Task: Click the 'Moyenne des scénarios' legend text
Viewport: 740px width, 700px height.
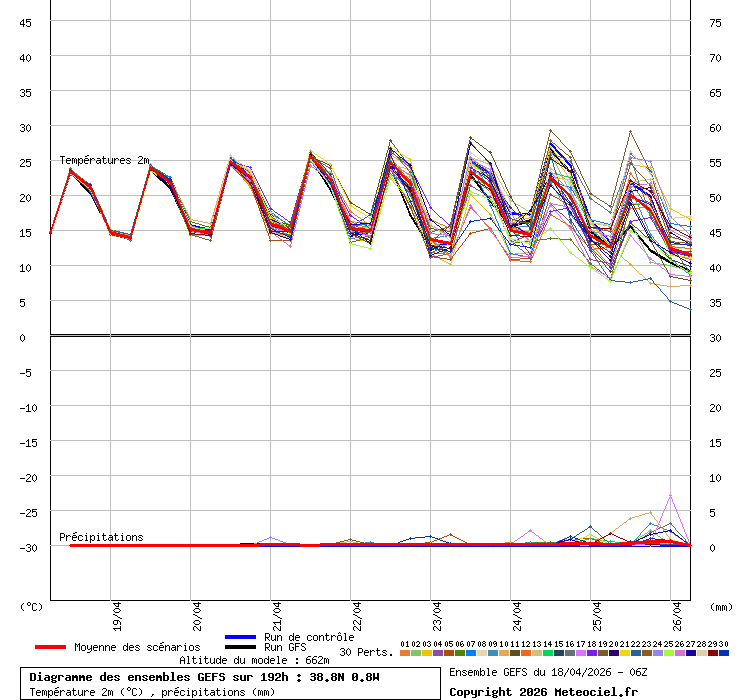Action: [x=136, y=647]
